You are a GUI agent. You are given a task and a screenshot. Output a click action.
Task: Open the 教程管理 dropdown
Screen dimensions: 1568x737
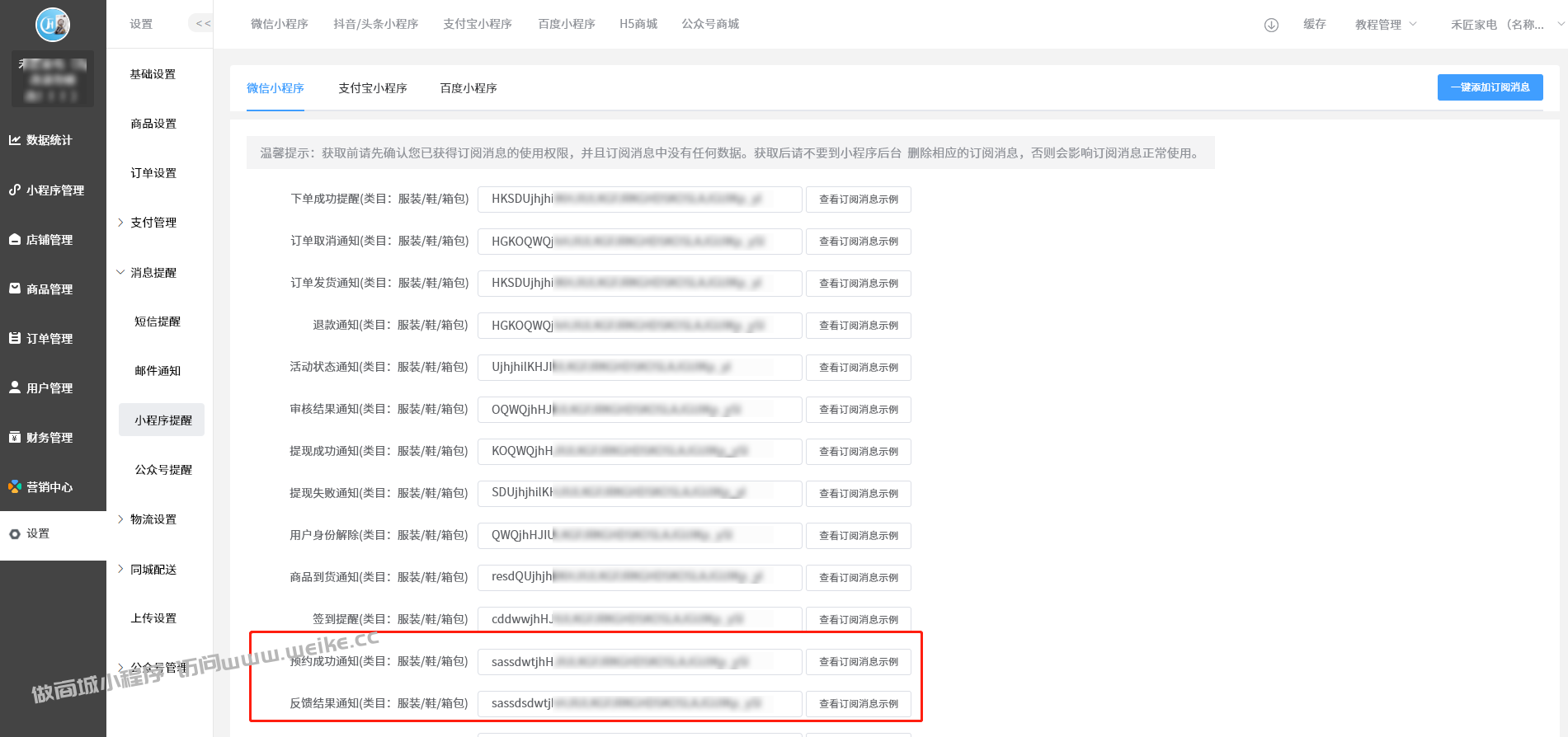point(1386,25)
